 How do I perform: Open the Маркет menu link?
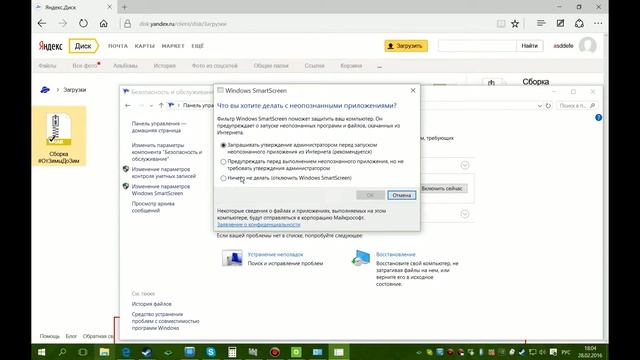pos(173,46)
